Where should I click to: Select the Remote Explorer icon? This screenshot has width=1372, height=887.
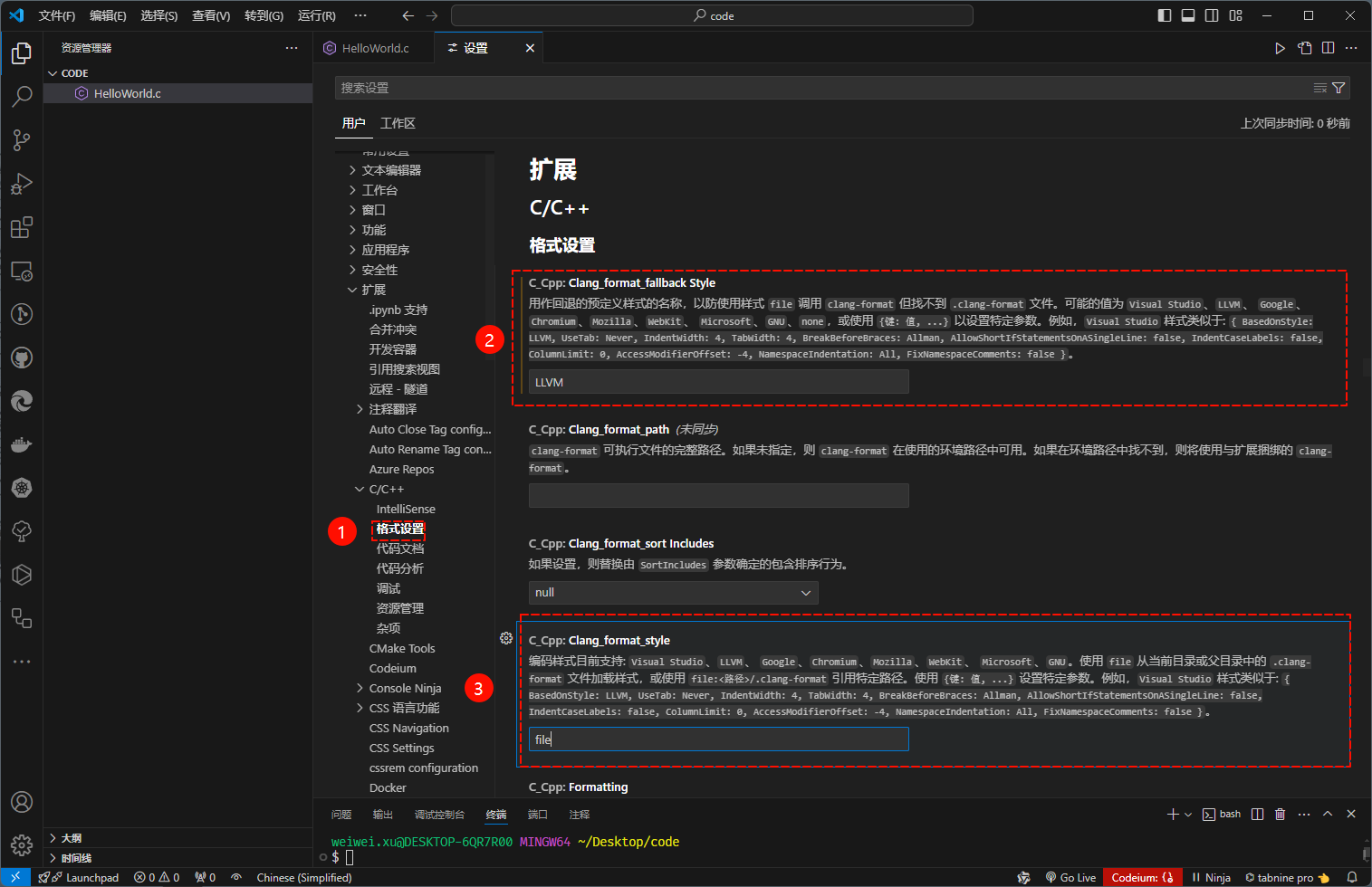22,271
